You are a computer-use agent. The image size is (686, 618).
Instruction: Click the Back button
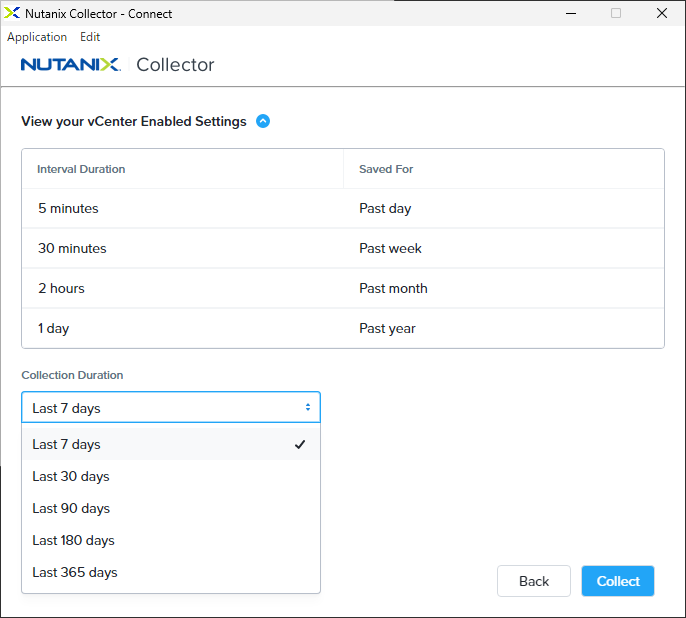pyautogui.click(x=534, y=581)
